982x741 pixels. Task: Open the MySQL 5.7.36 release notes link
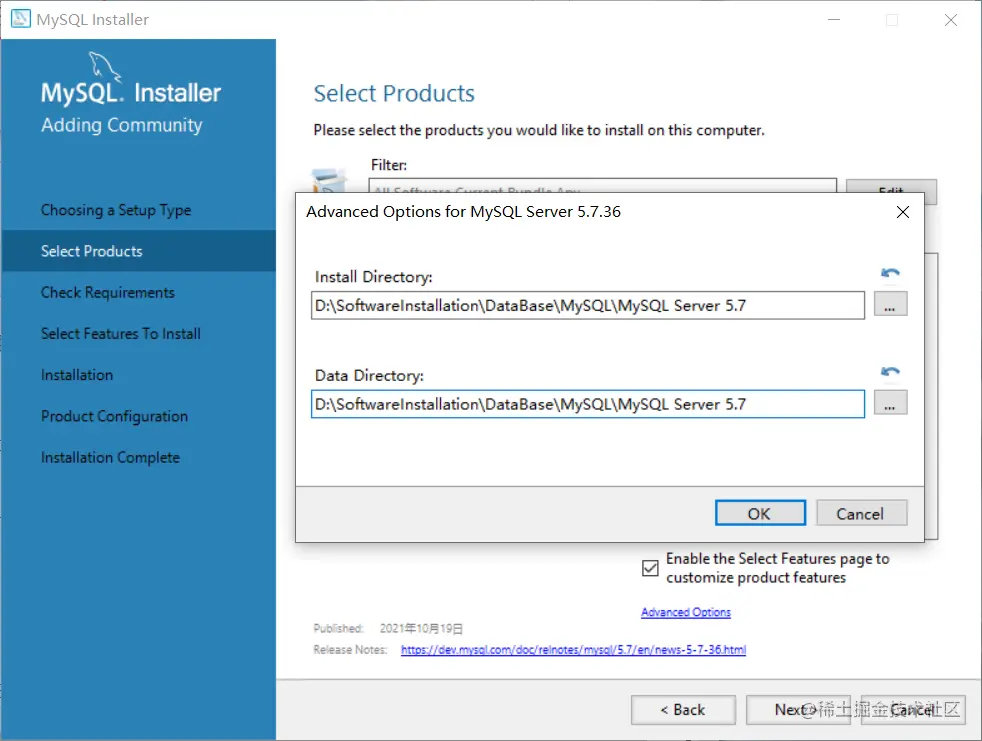[x=573, y=650]
